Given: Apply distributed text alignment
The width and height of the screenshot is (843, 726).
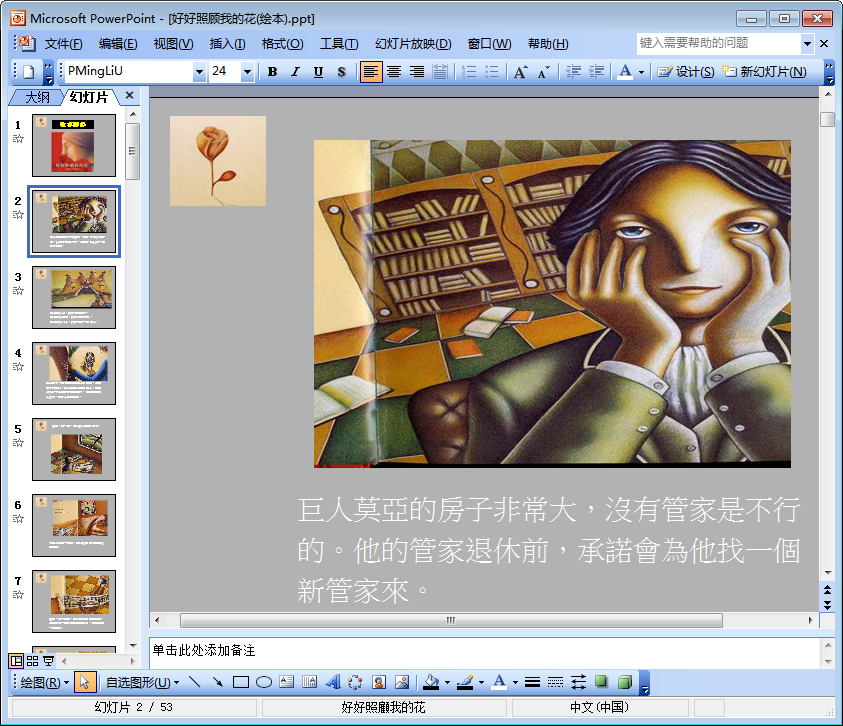Looking at the screenshot, I should tap(440, 72).
